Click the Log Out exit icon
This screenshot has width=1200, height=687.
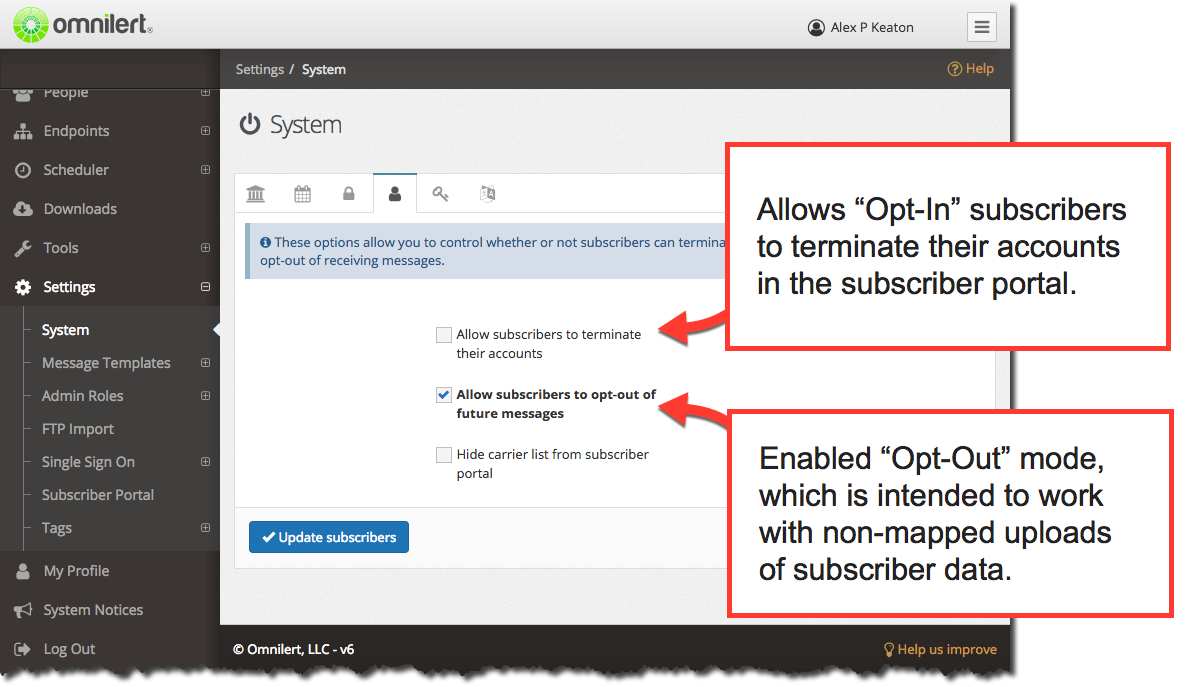(23, 649)
